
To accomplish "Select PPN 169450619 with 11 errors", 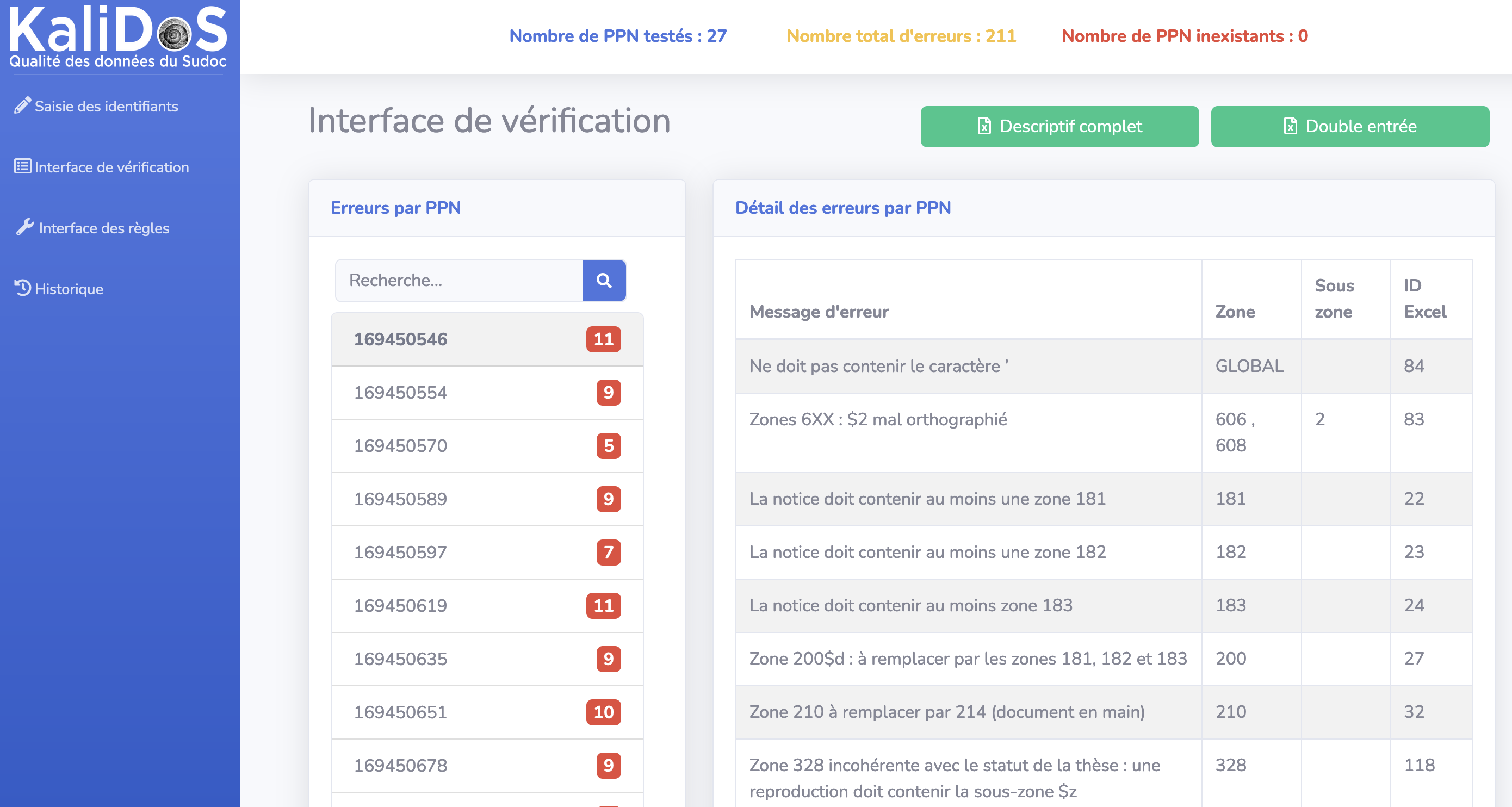I will 400,605.
